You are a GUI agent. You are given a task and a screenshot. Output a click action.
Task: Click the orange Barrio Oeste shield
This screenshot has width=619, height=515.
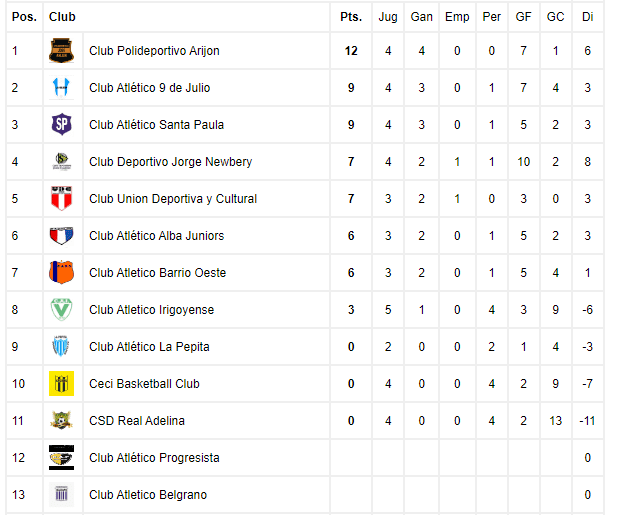pyautogui.click(x=61, y=272)
